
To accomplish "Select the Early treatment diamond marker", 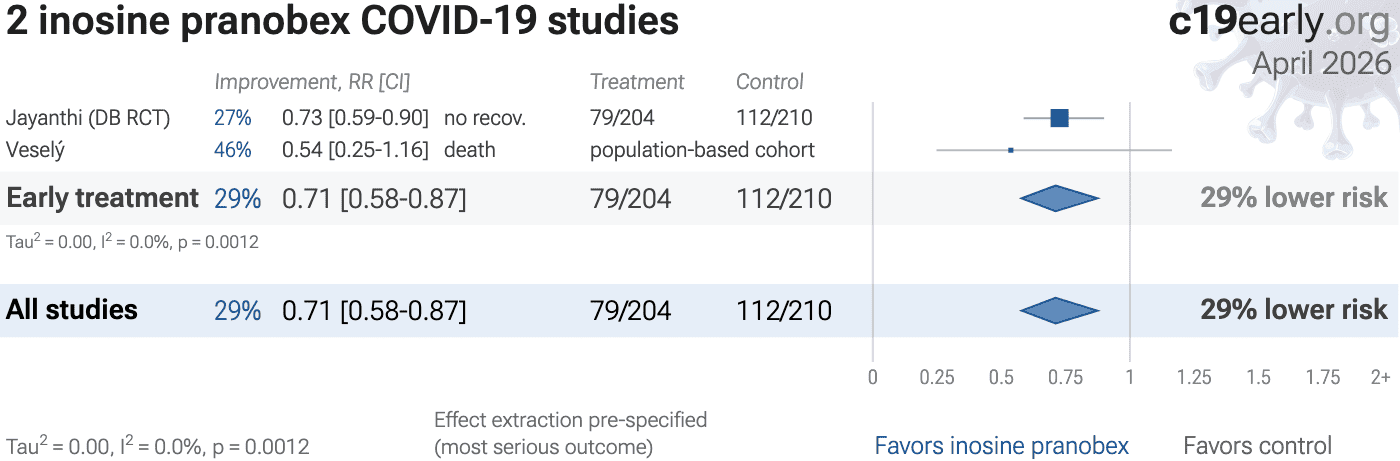I will tap(1059, 198).
